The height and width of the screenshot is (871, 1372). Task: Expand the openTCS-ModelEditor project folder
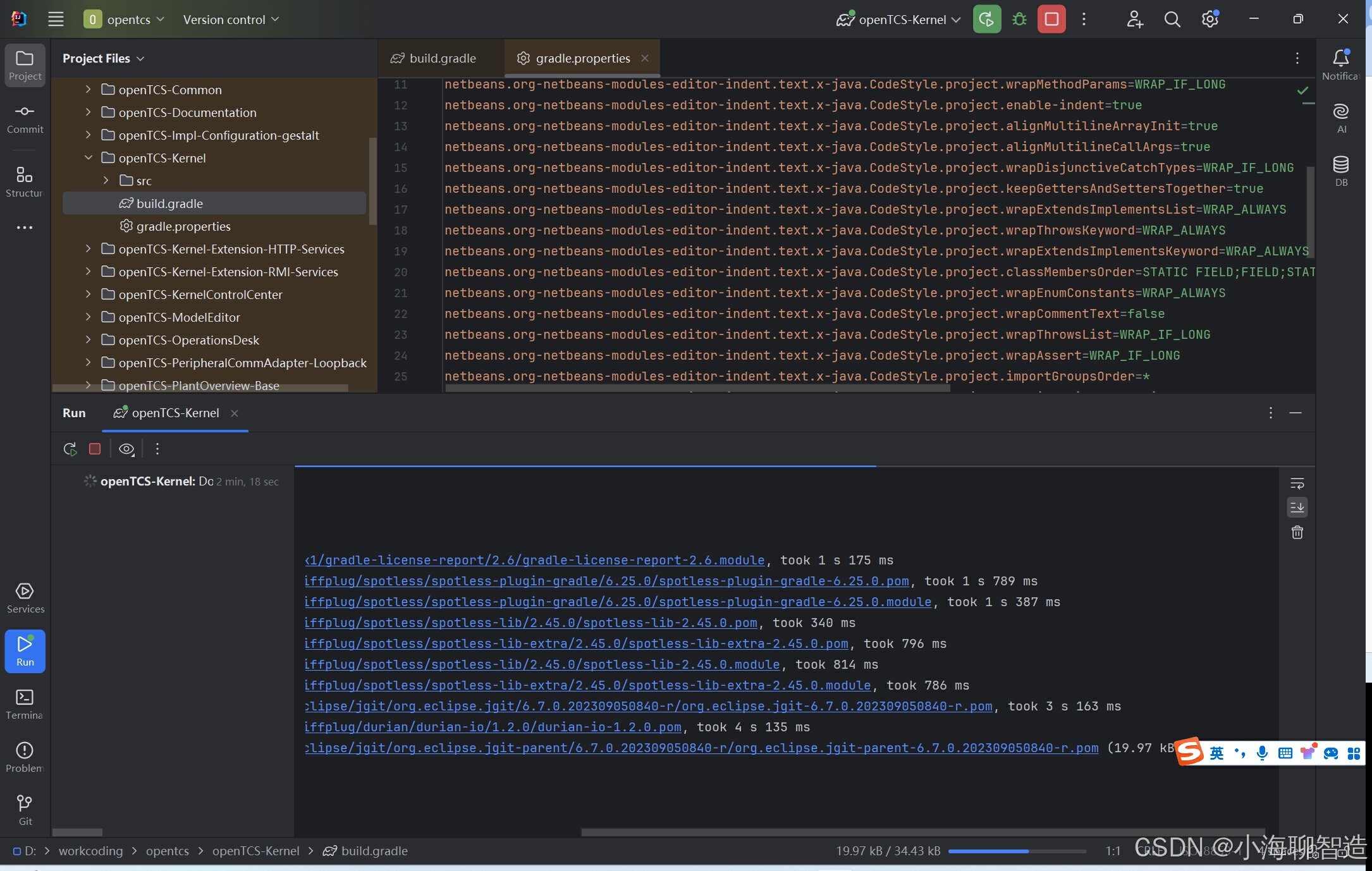[89, 316]
